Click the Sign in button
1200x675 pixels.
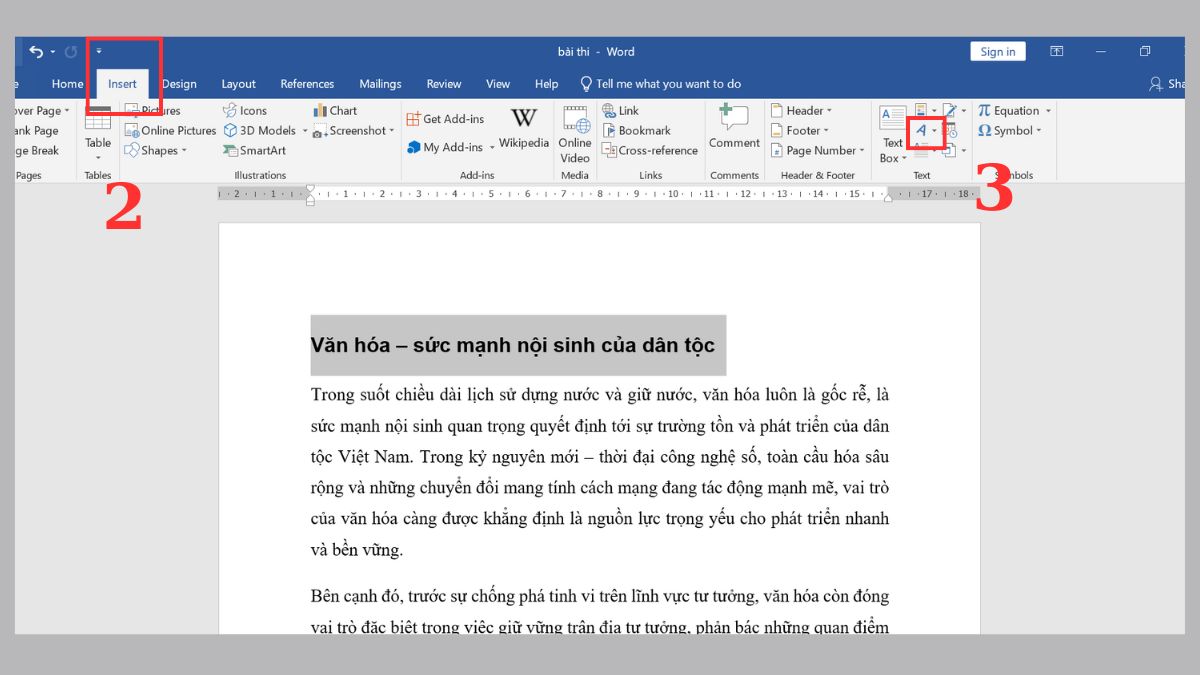tap(997, 52)
